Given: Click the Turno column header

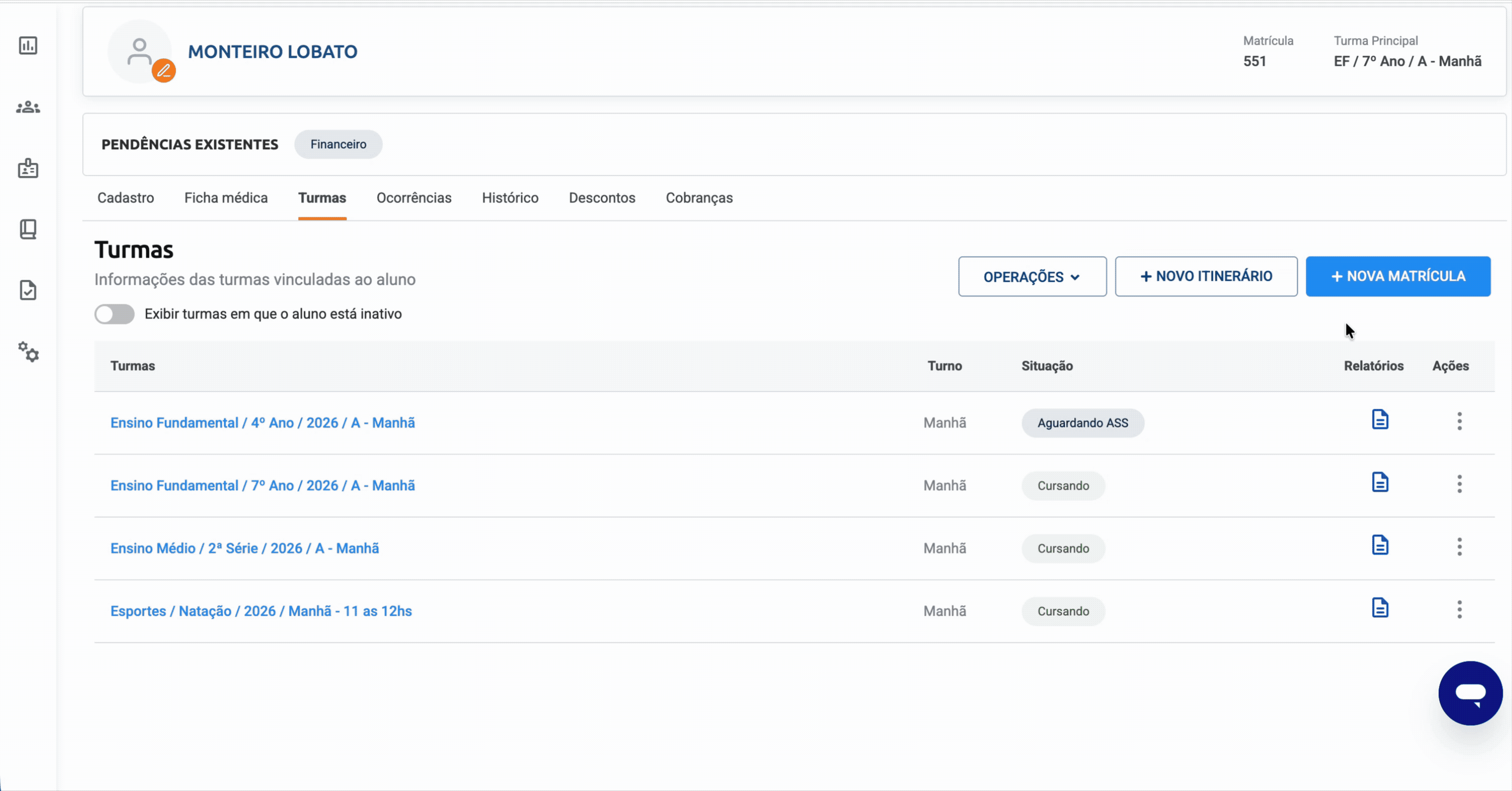Looking at the screenshot, I should pyautogui.click(x=944, y=366).
